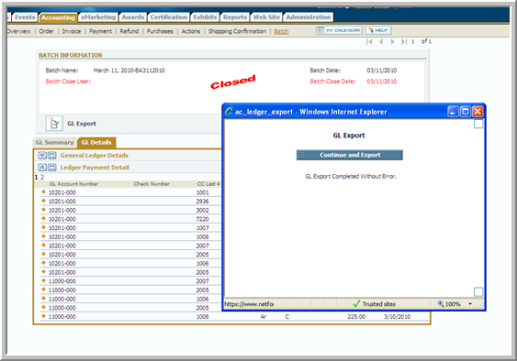Image resolution: width=517 pixels, height=361 pixels.
Task: Open the Batch submenu link
Action: point(281,31)
